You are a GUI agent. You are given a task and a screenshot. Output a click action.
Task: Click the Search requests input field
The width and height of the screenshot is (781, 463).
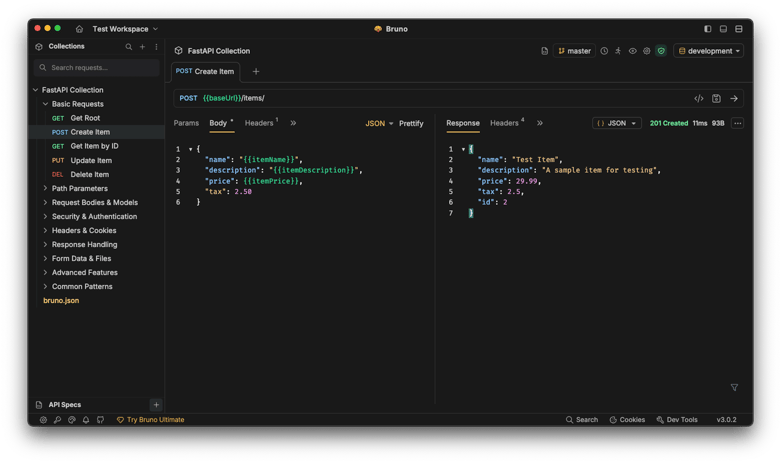[97, 68]
